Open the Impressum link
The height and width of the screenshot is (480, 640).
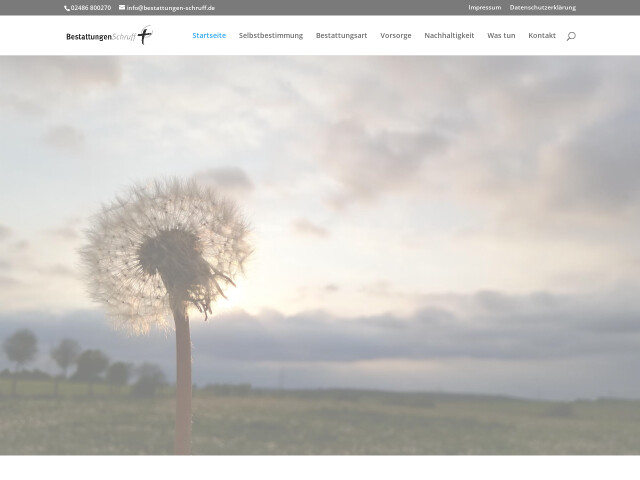[x=484, y=7]
